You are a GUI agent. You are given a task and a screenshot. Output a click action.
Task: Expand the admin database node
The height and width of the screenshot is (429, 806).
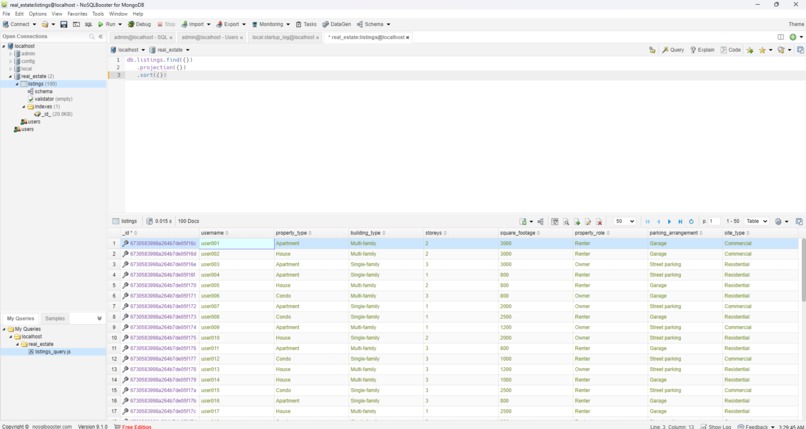[10, 53]
